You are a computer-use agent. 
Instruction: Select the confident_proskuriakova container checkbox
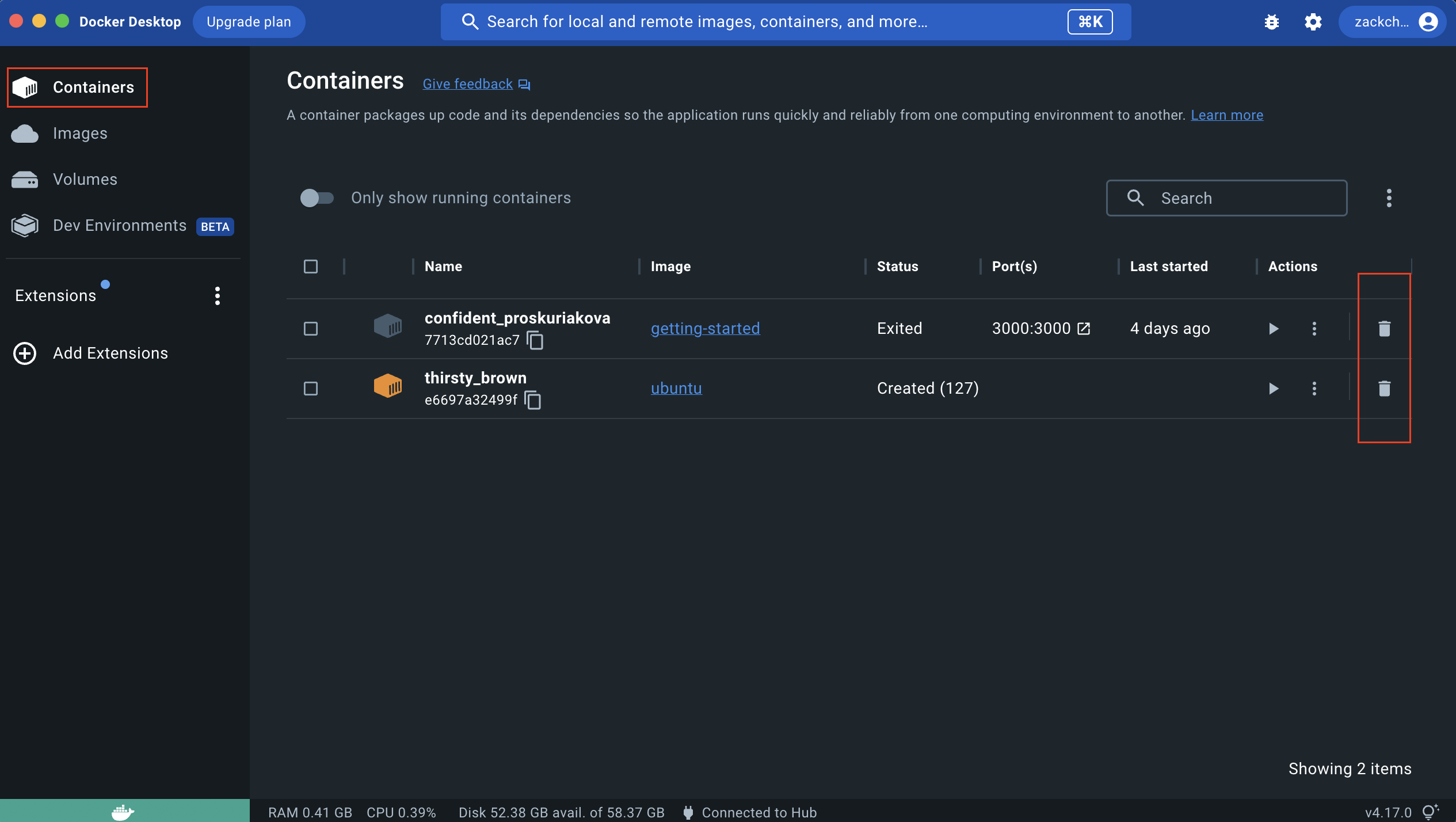coord(311,329)
